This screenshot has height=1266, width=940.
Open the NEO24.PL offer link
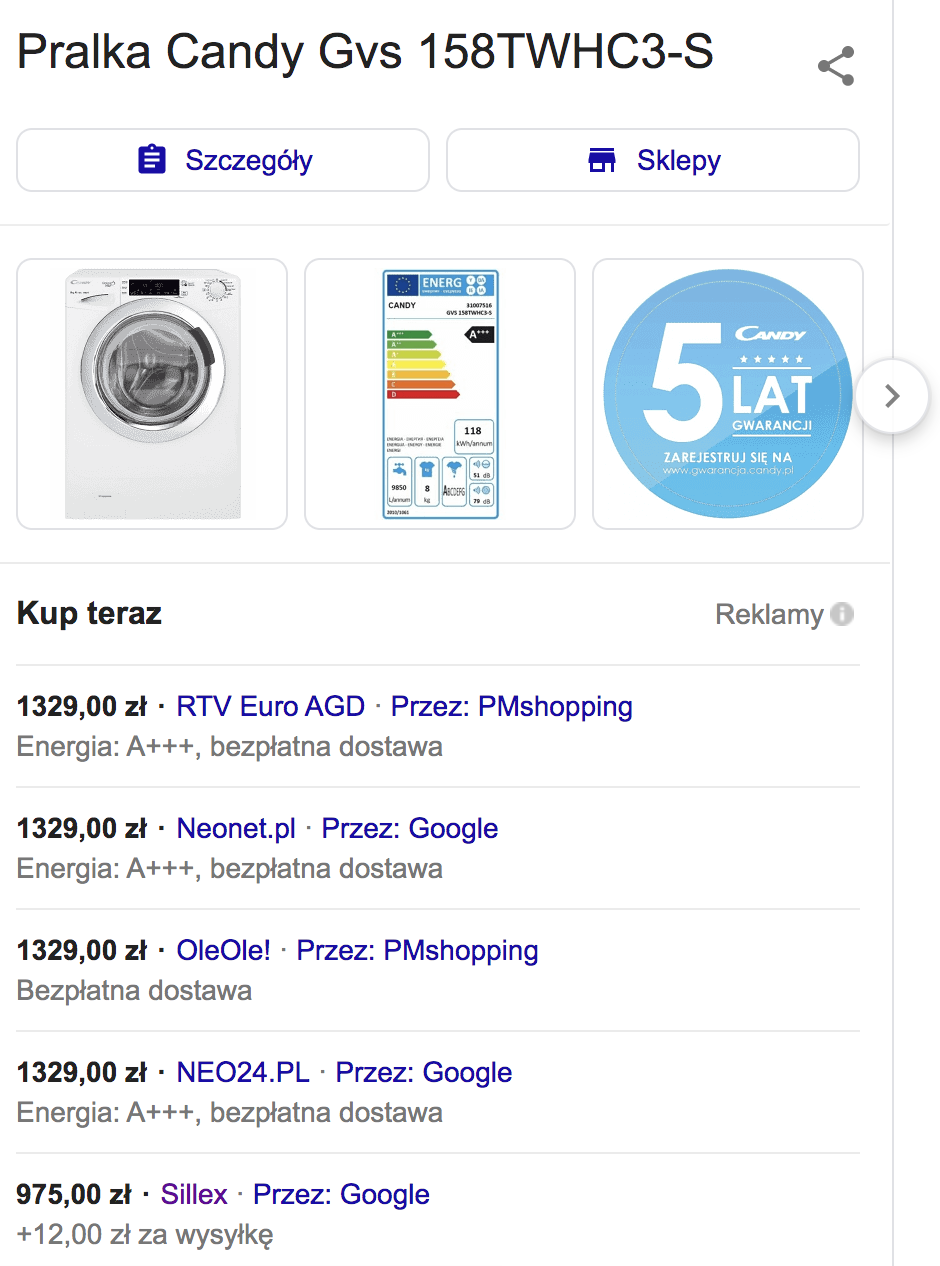pos(243,1073)
